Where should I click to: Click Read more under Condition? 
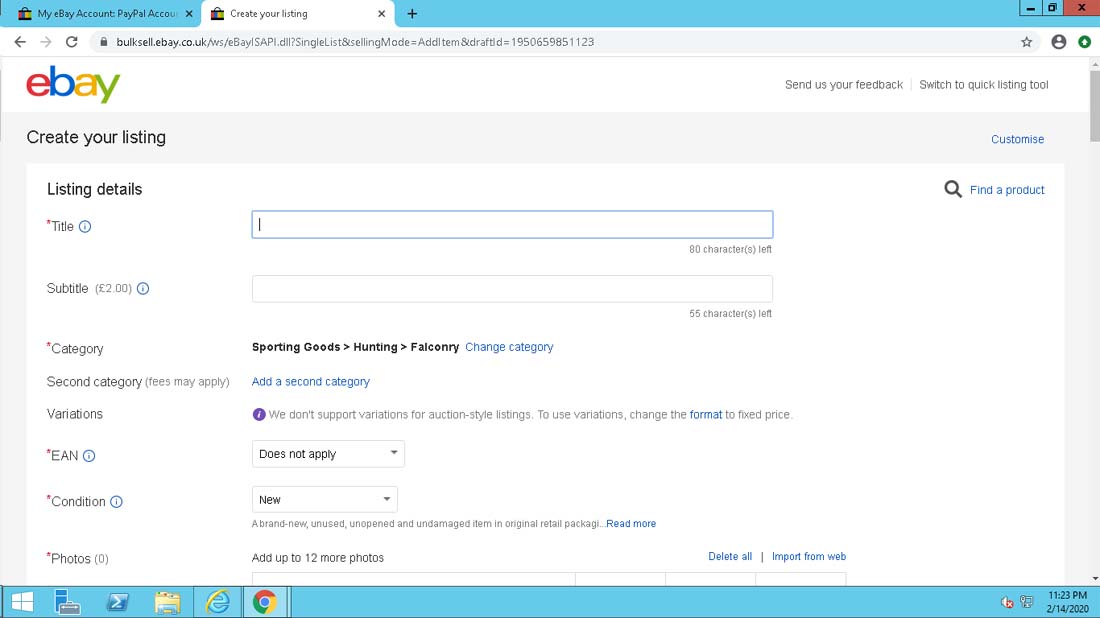631,523
